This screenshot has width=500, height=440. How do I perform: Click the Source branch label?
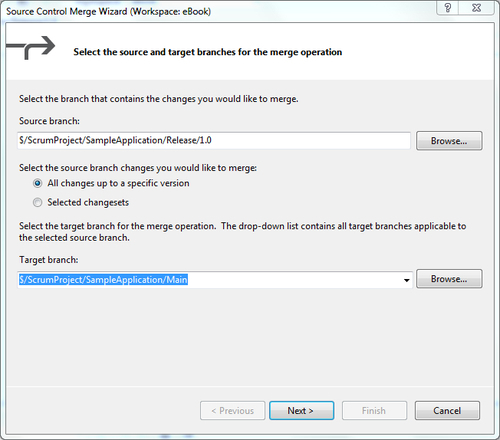49,121
